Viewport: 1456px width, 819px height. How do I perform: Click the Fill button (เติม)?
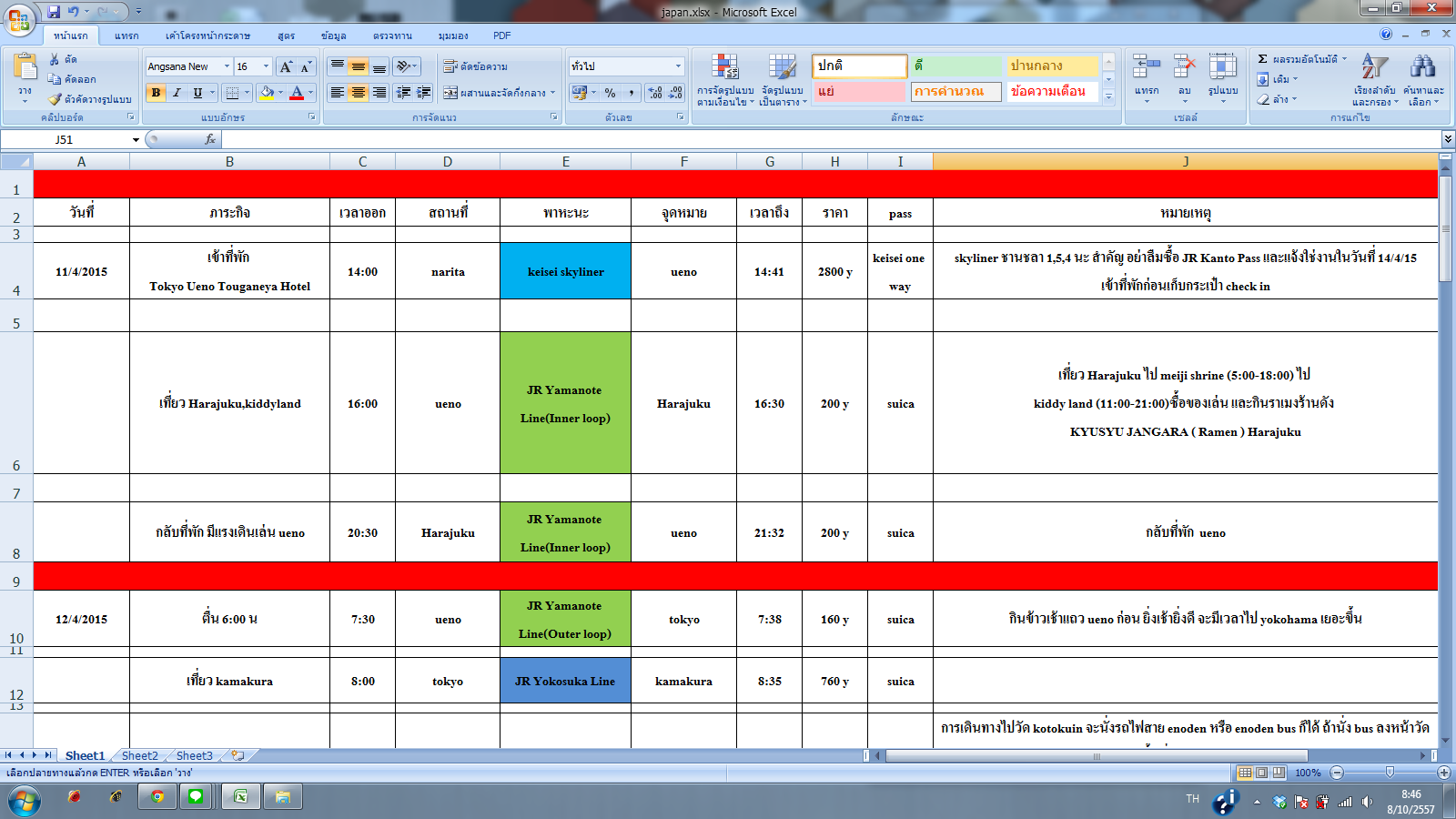coord(1276,79)
